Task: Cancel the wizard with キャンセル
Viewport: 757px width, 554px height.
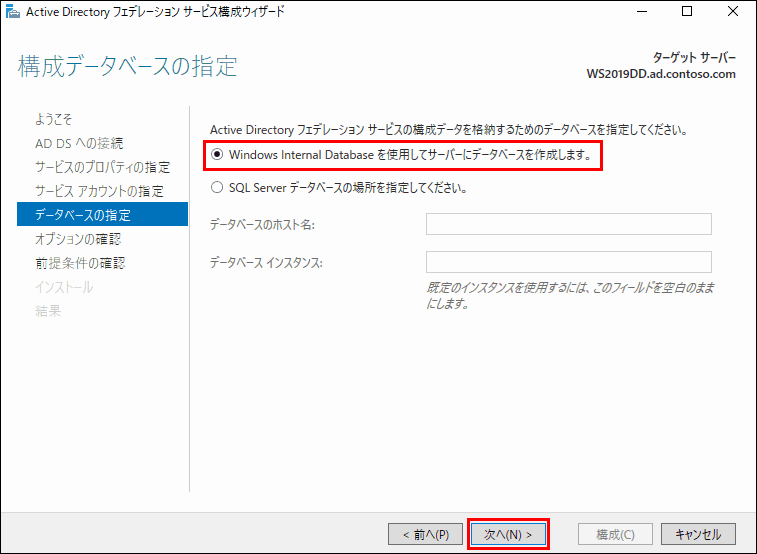Action: pyautogui.click(x=698, y=534)
